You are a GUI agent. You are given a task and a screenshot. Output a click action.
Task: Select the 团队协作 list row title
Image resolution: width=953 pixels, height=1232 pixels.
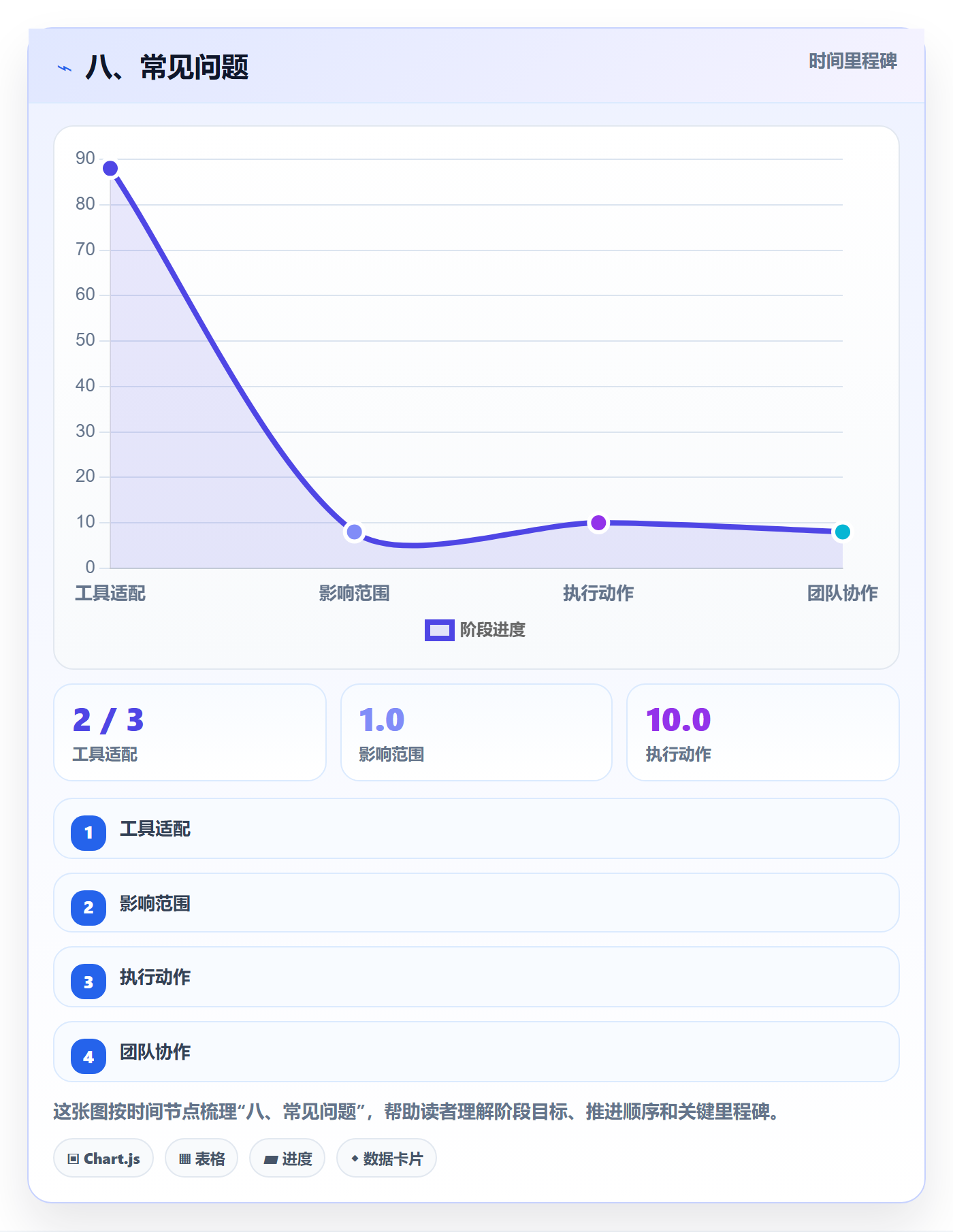[155, 1052]
